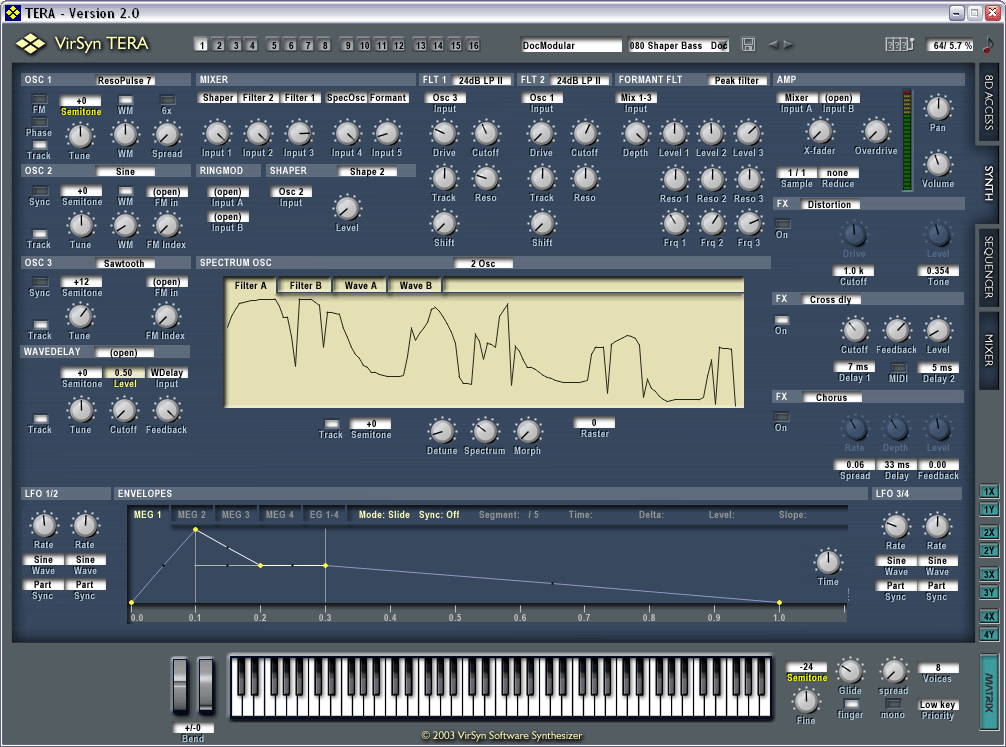The height and width of the screenshot is (747, 1006).
Task: Click the AMP Pan knob
Action: click(938, 108)
